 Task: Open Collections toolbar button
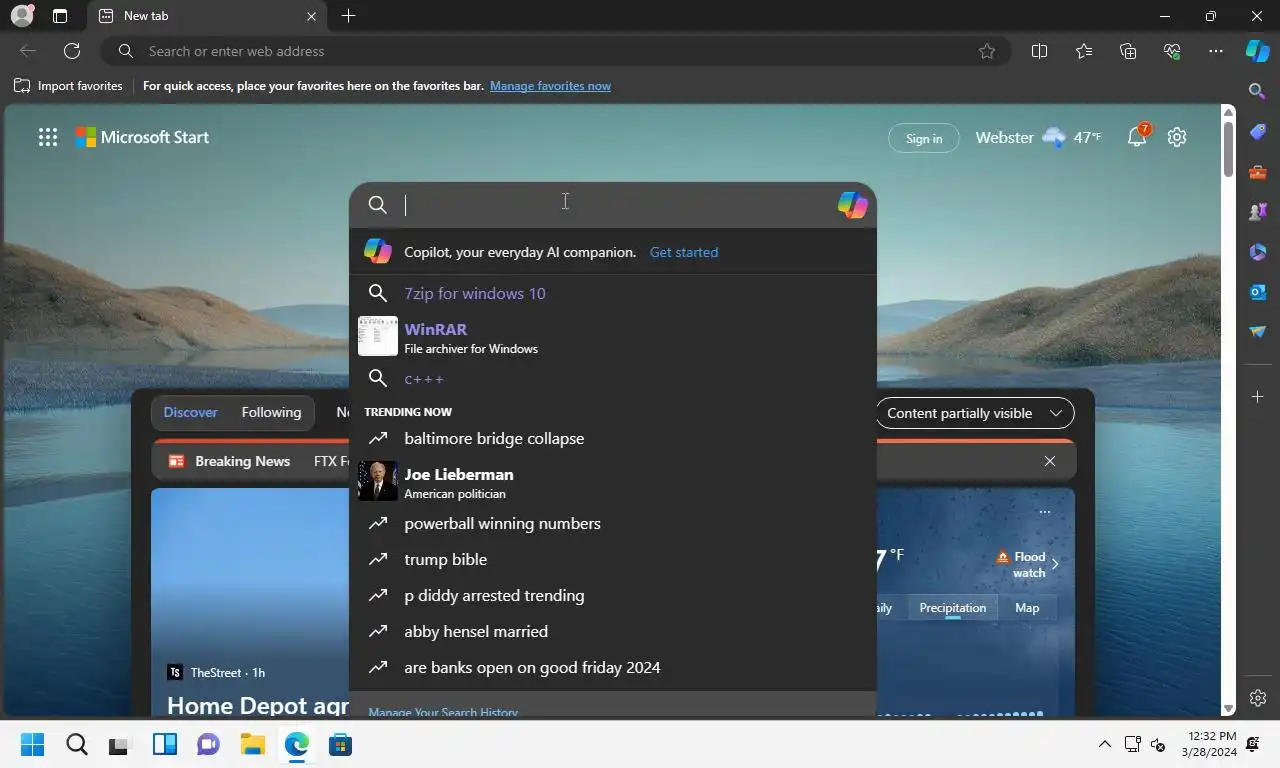[x=1128, y=51]
